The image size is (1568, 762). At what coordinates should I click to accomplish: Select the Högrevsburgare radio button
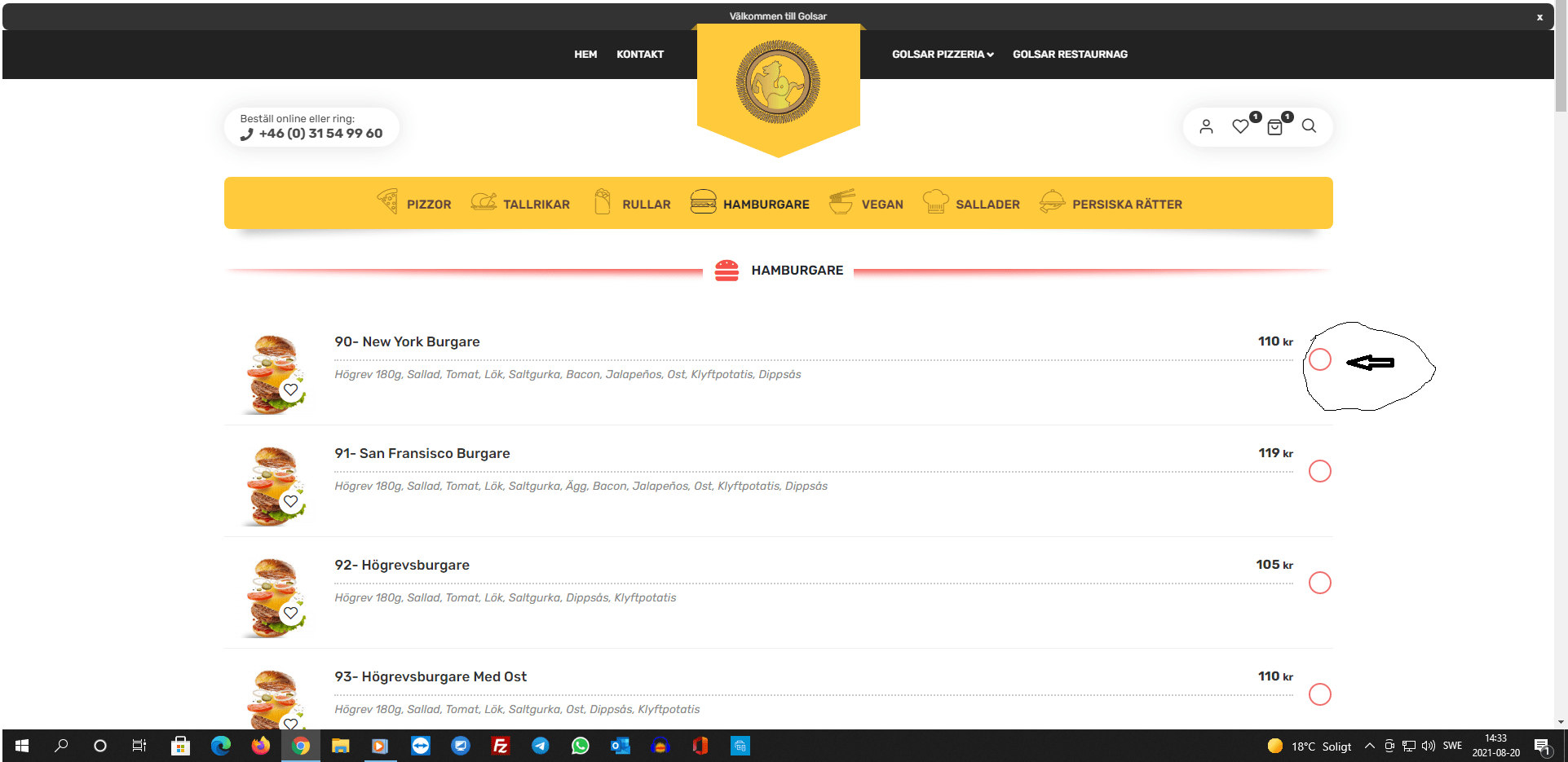[1320, 583]
